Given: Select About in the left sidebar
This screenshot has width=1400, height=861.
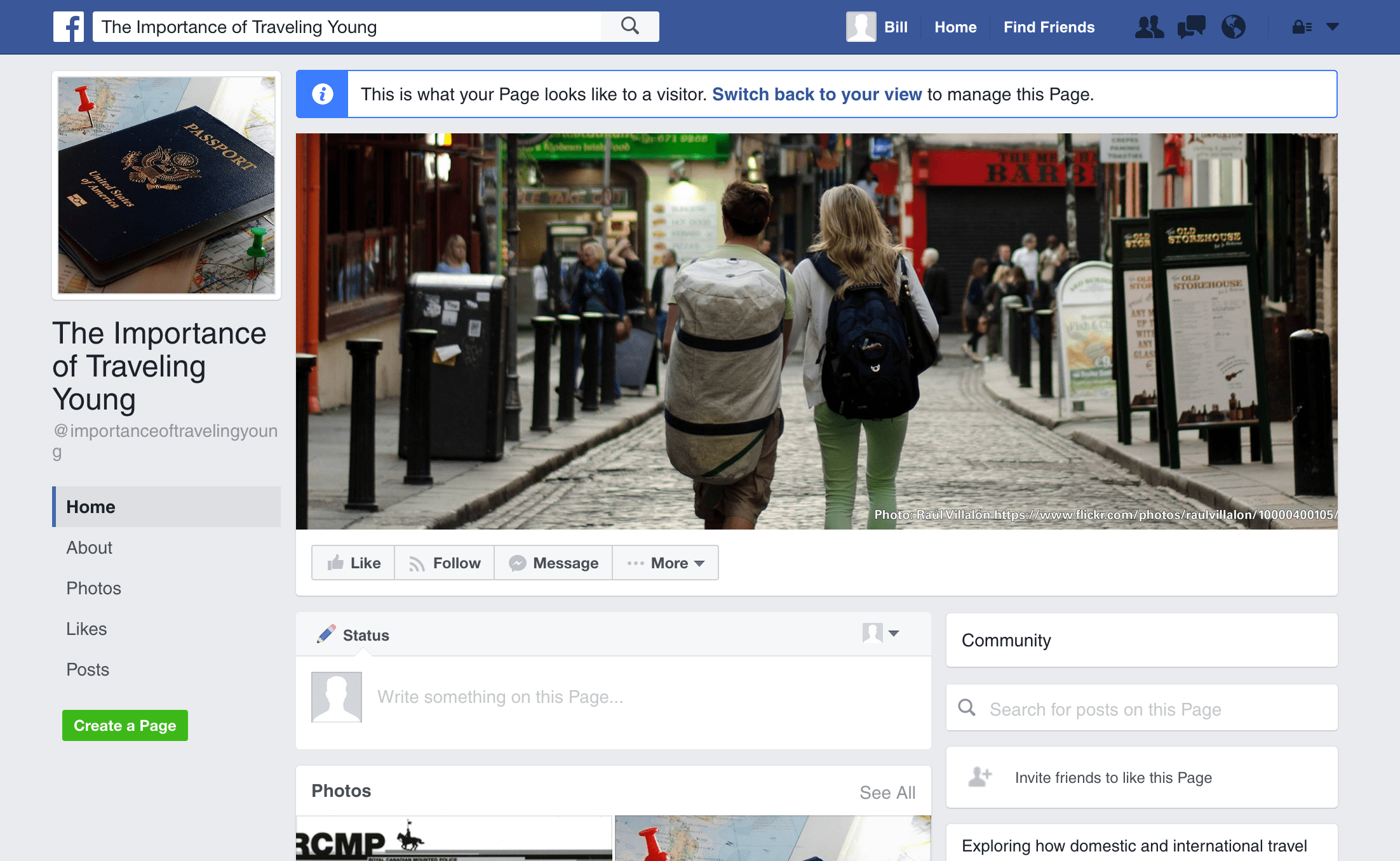Looking at the screenshot, I should point(90,547).
